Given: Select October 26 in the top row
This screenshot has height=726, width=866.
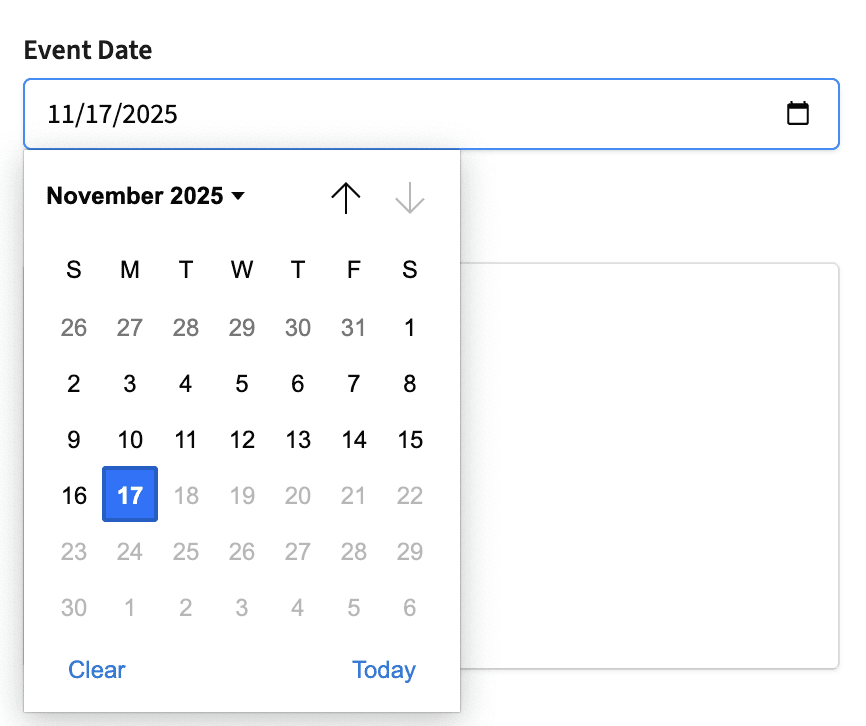Looking at the screenshot, I should [x=74, y=327].
